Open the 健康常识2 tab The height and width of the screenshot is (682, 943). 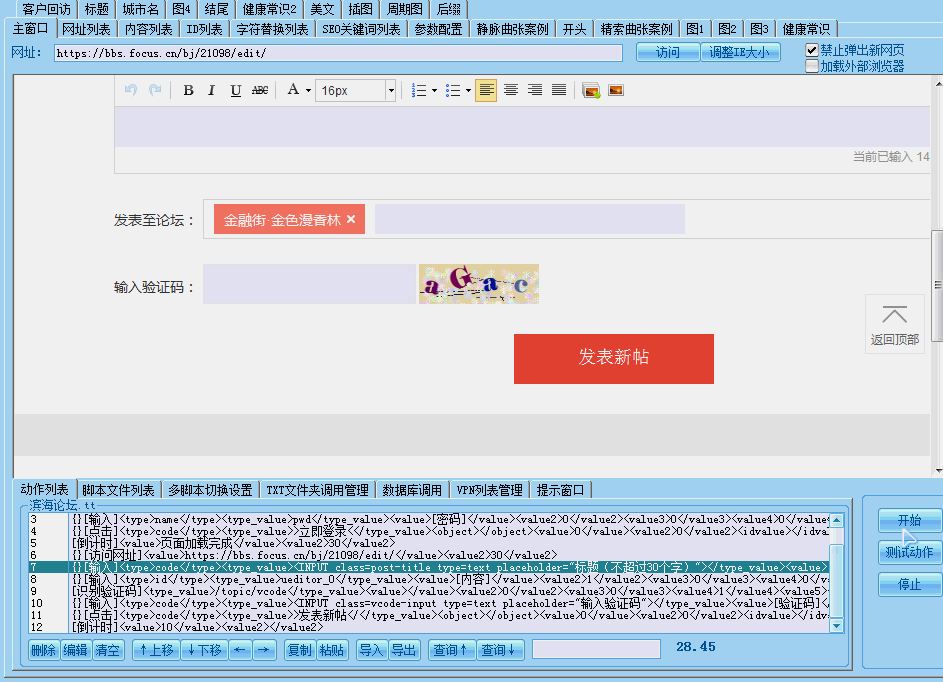coord(270,9)
